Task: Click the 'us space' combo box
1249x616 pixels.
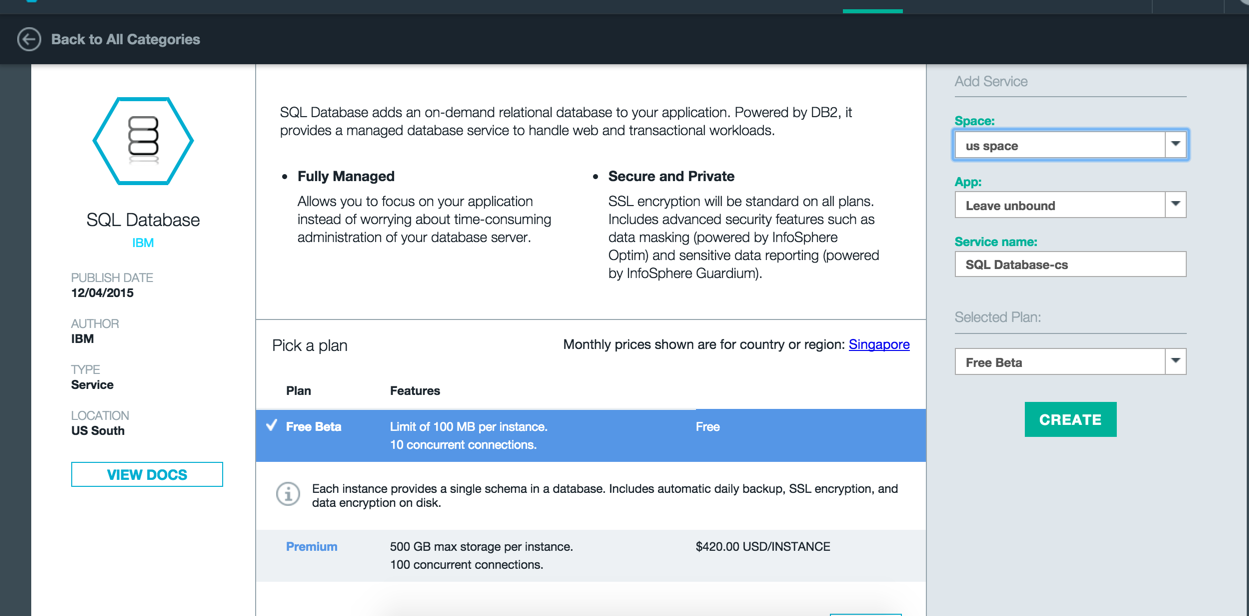Action: click(x=1070, y=145)
